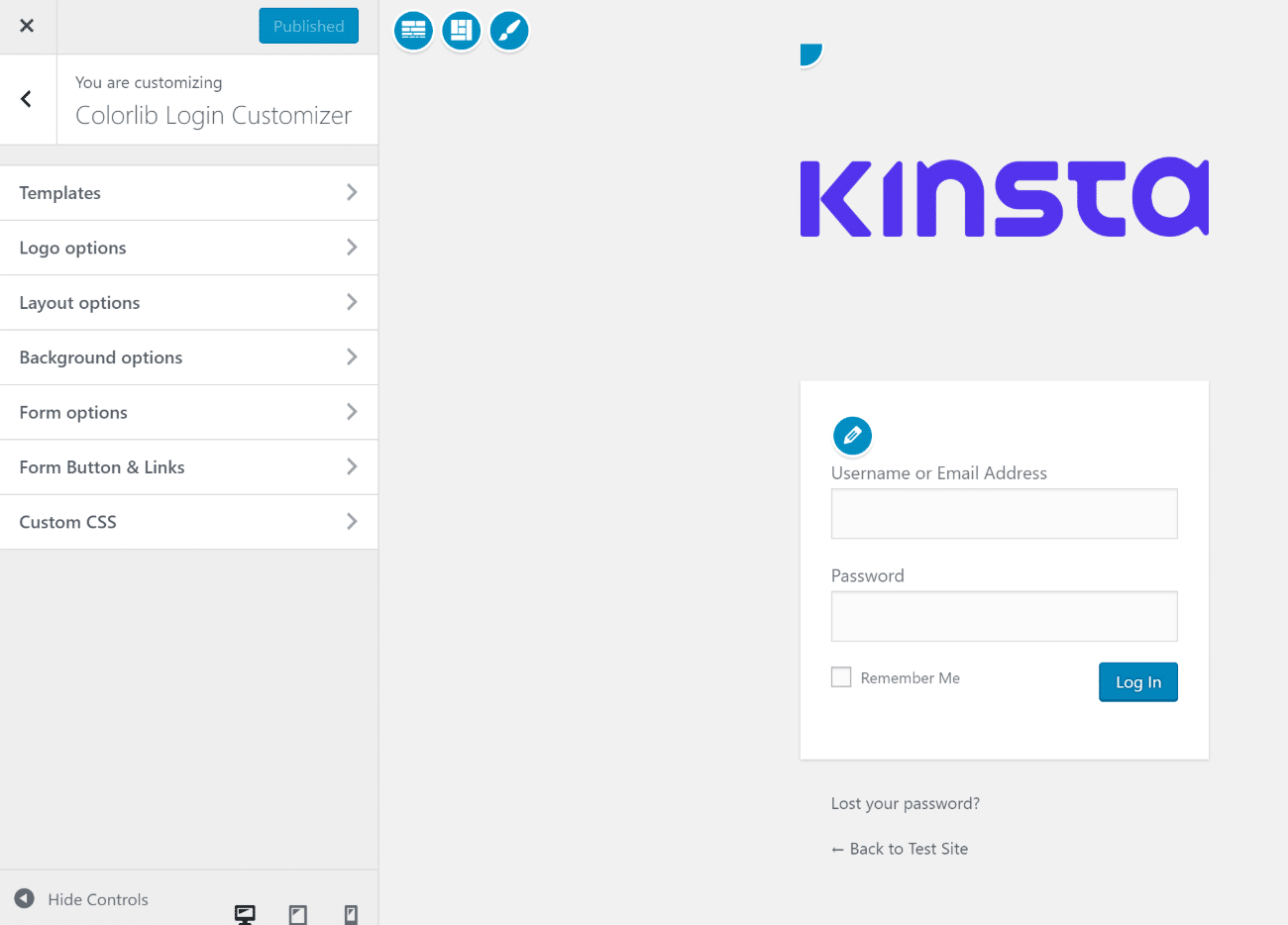Expand the Custom CSS chevron

coord(352,521)
